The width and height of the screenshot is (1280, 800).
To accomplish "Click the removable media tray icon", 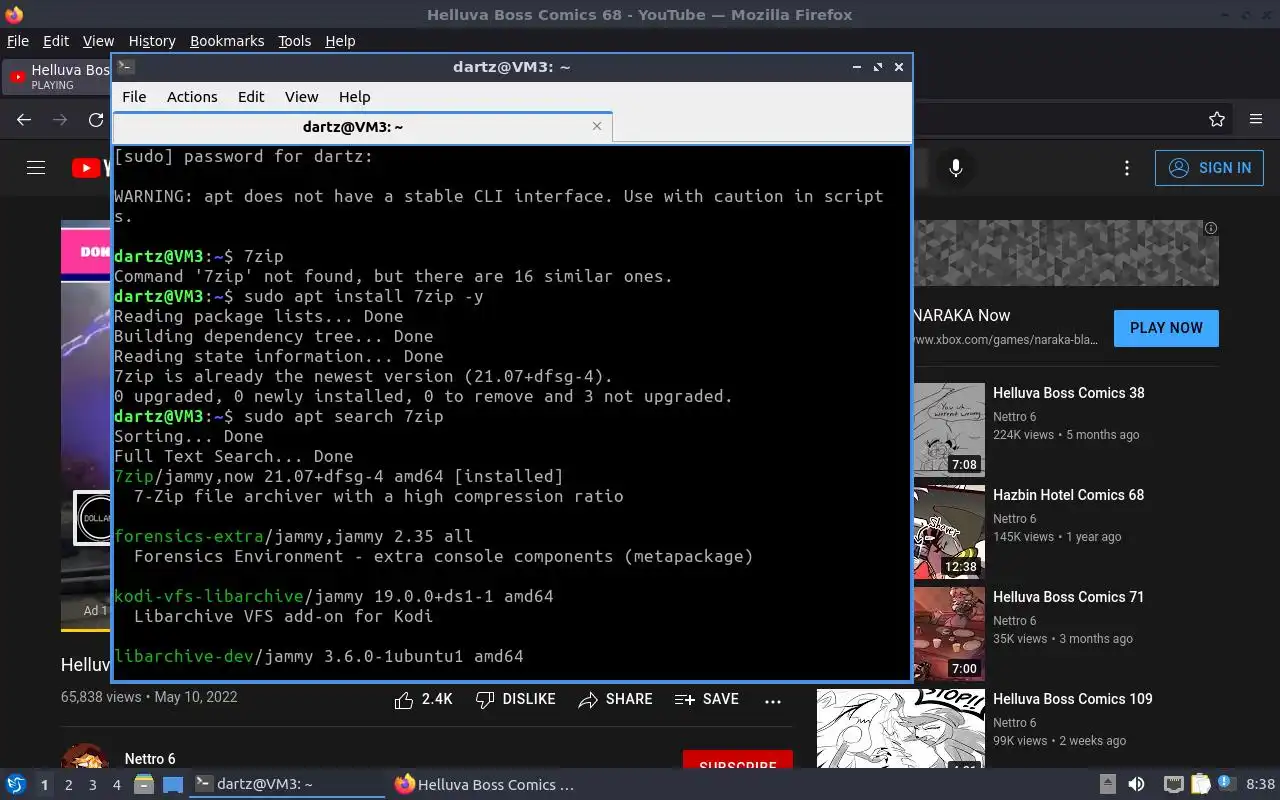I will tap(1108, 785).
